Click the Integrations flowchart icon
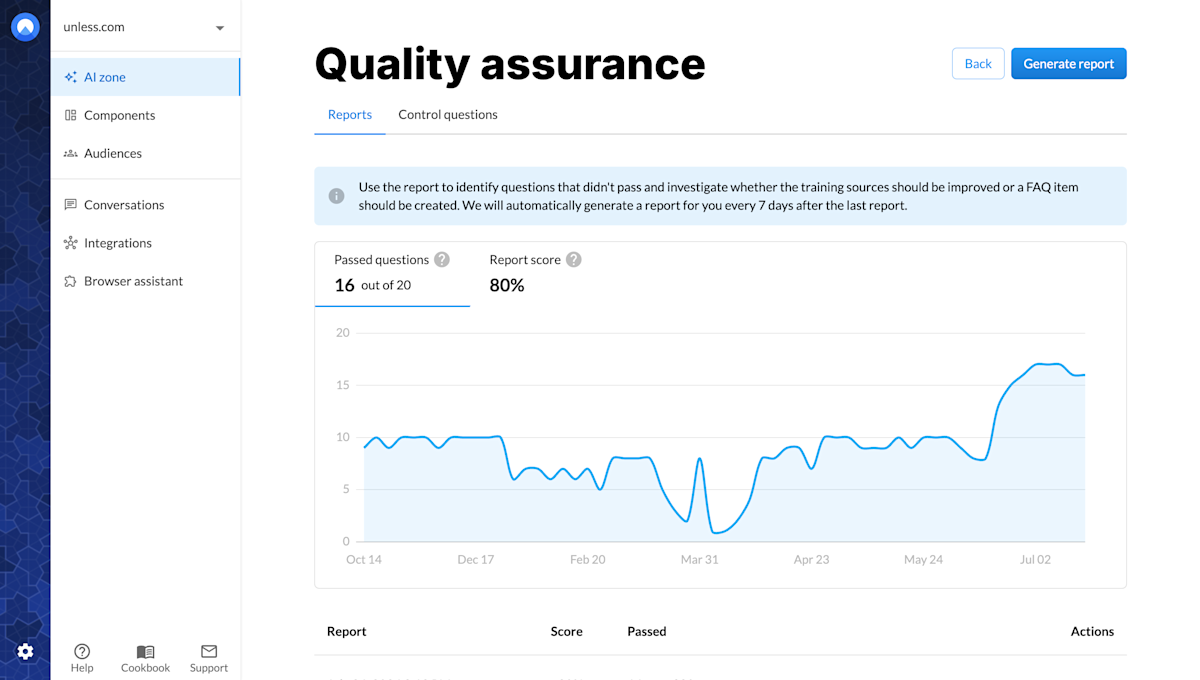 [x=70, y=242]
